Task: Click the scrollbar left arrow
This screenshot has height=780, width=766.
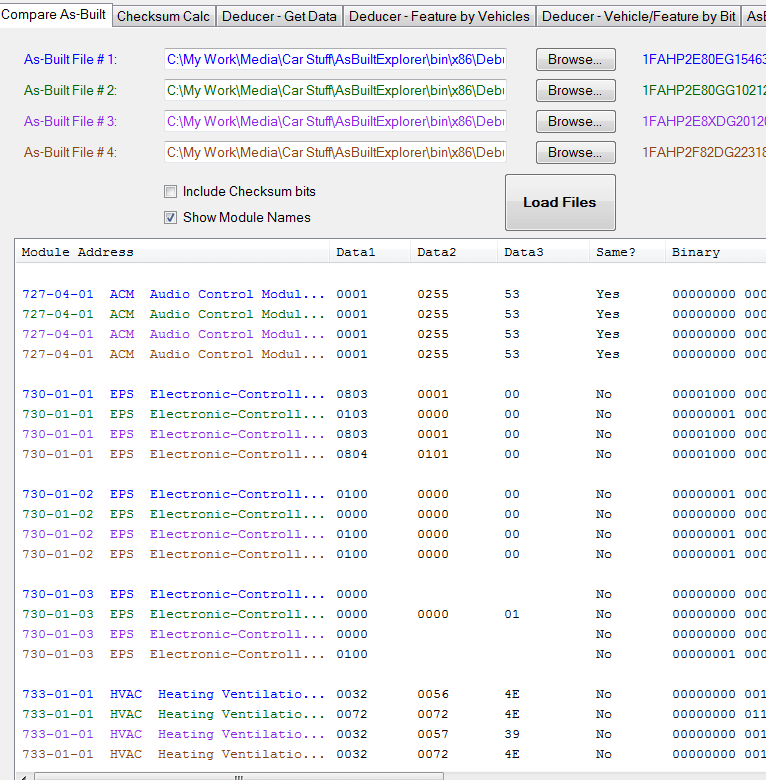Action: tap(24, 777)
